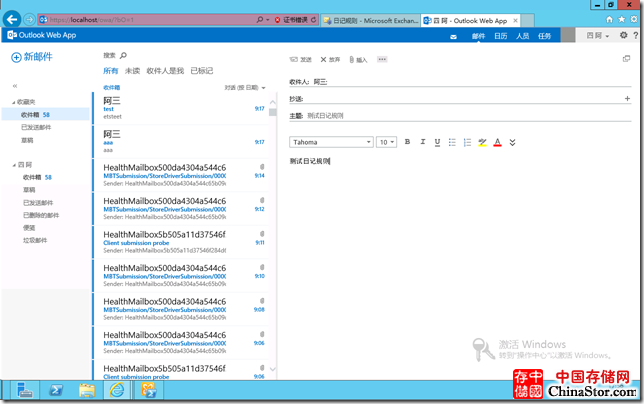
Task: Open the OWA settings gear
Action: point(623,35)
